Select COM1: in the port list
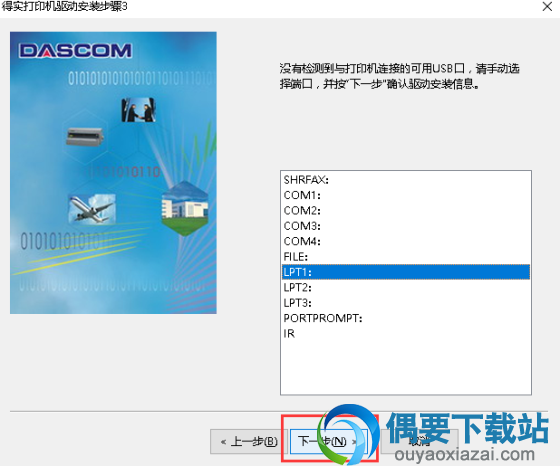The width and height of the screenshot is (560, 466). pyautogui.click(x=406, y=195)
